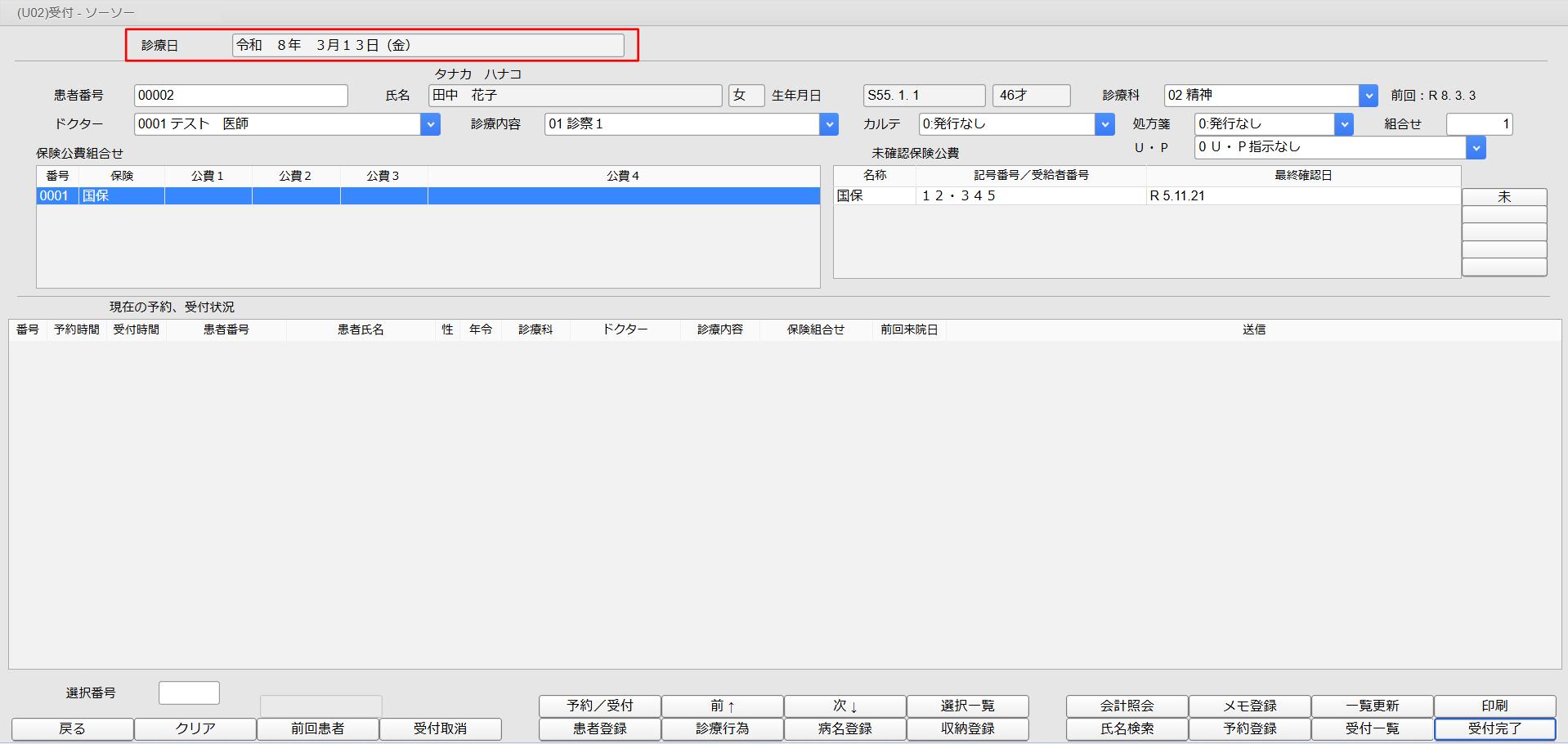
Task: Click the 未 confirmation button
Action: pos(1503,197)
